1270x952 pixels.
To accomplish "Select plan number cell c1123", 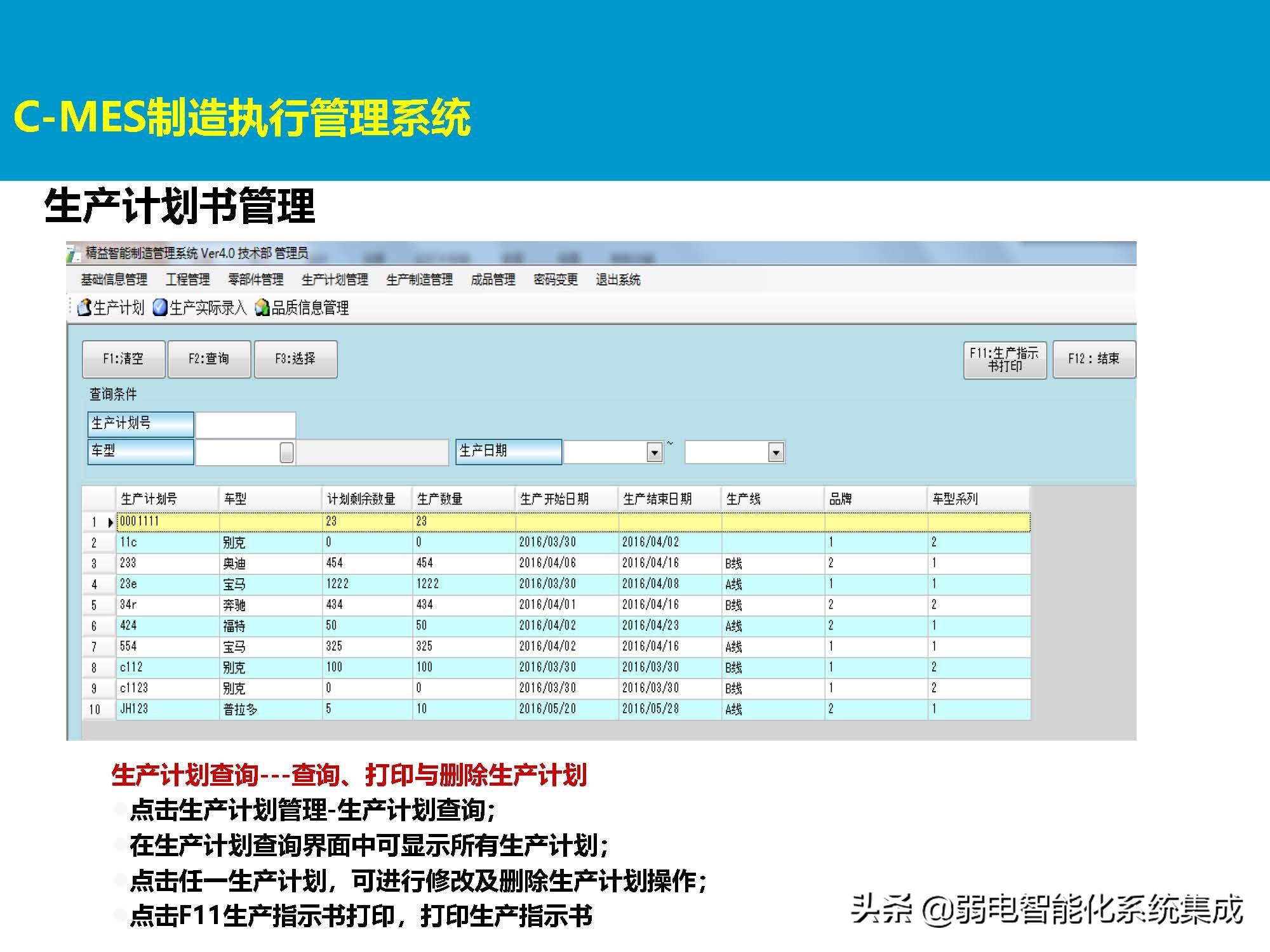I will 168,689.
